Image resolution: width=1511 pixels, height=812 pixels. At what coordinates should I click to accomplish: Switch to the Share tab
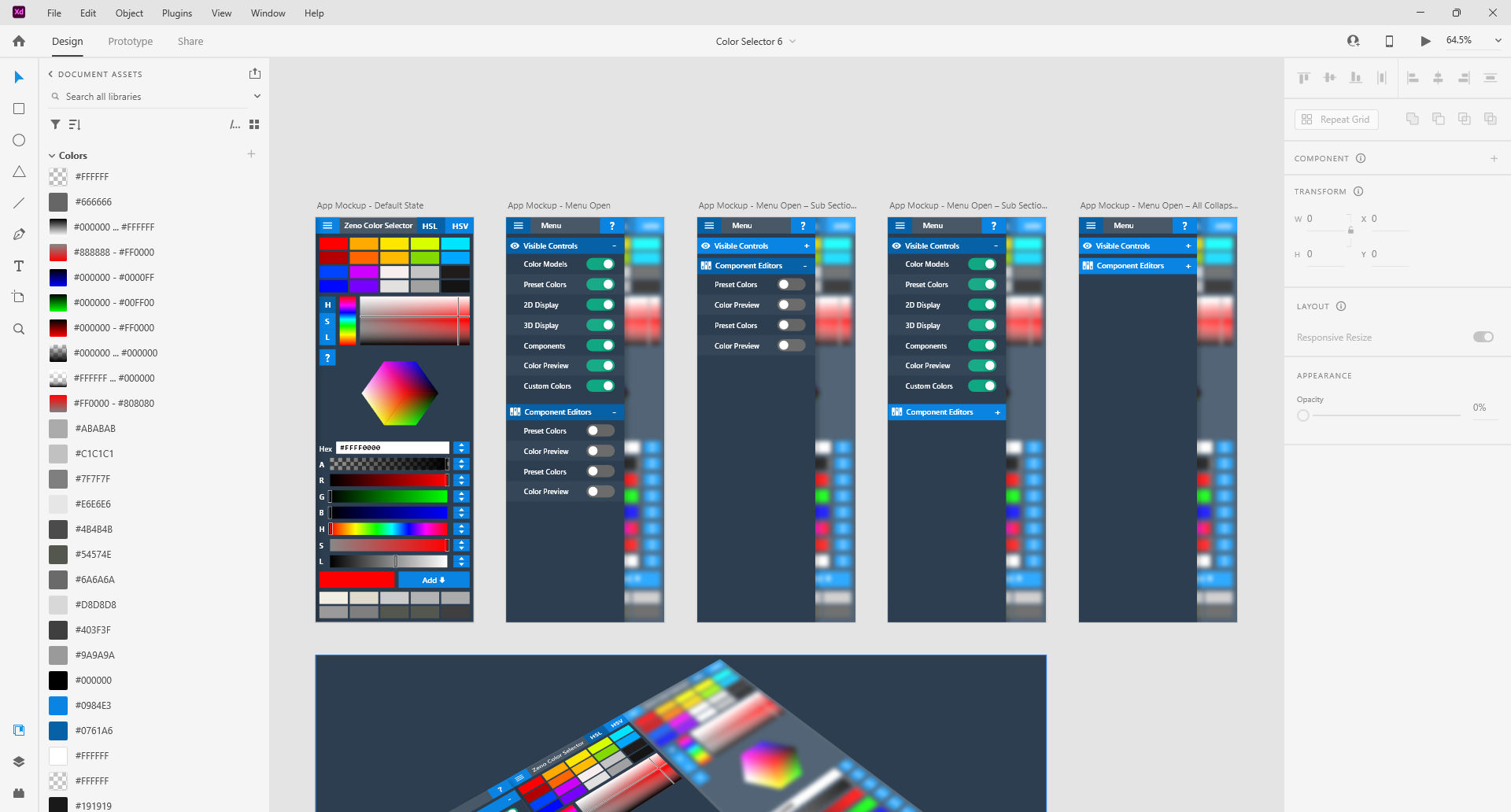[x=190, y=41]
